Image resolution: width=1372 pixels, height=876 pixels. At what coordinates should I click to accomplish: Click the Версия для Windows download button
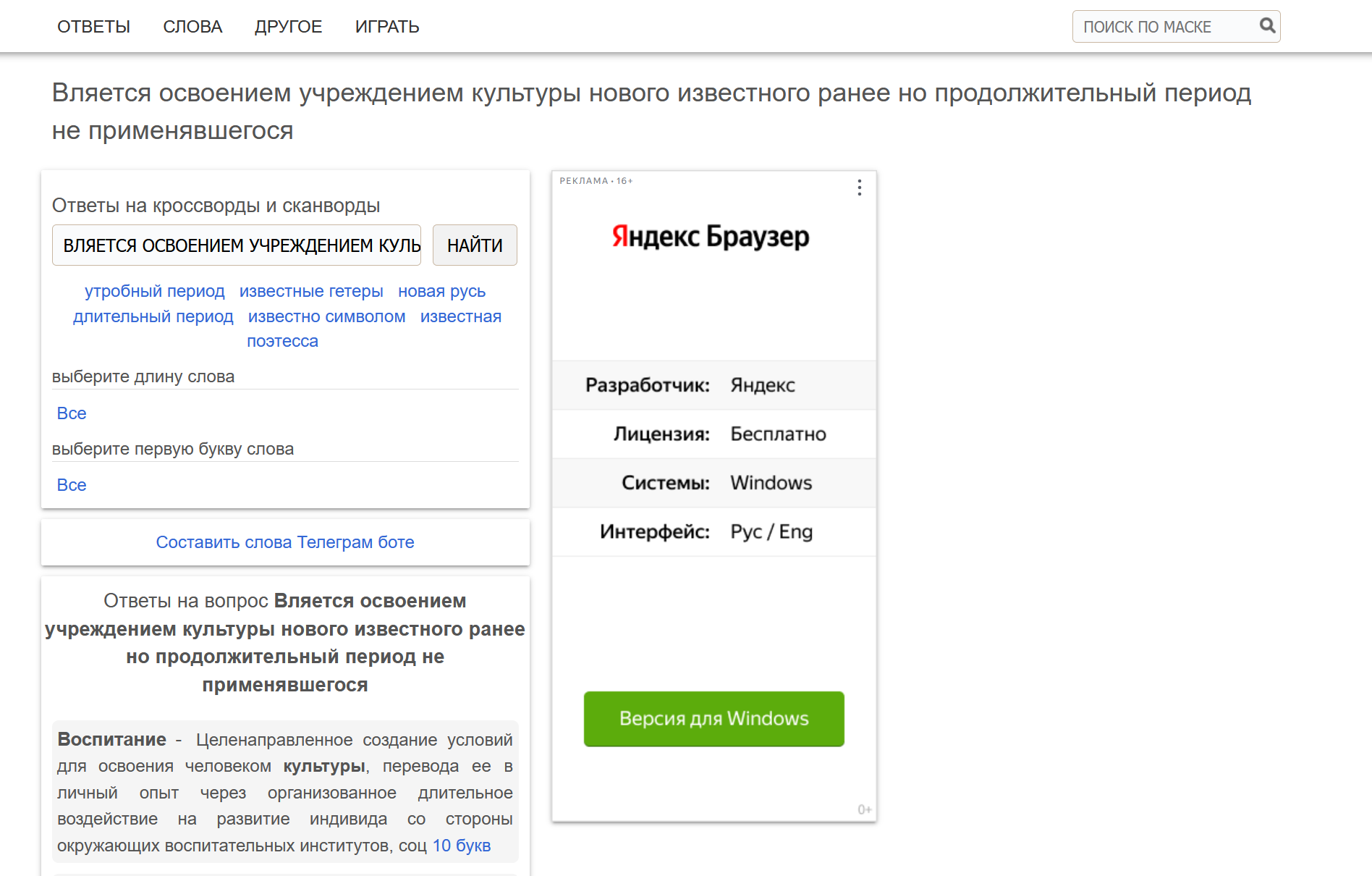point(713,718)
